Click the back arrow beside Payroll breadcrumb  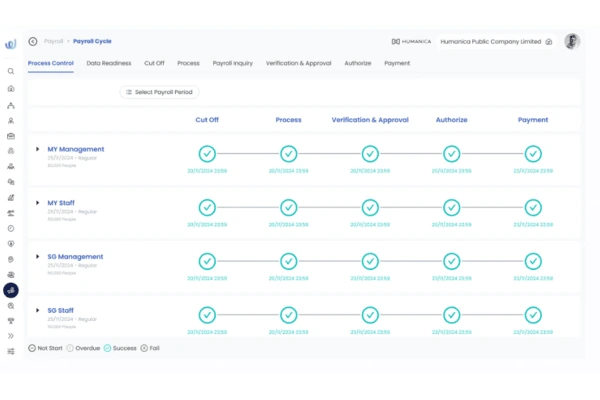tap(33, 42)
